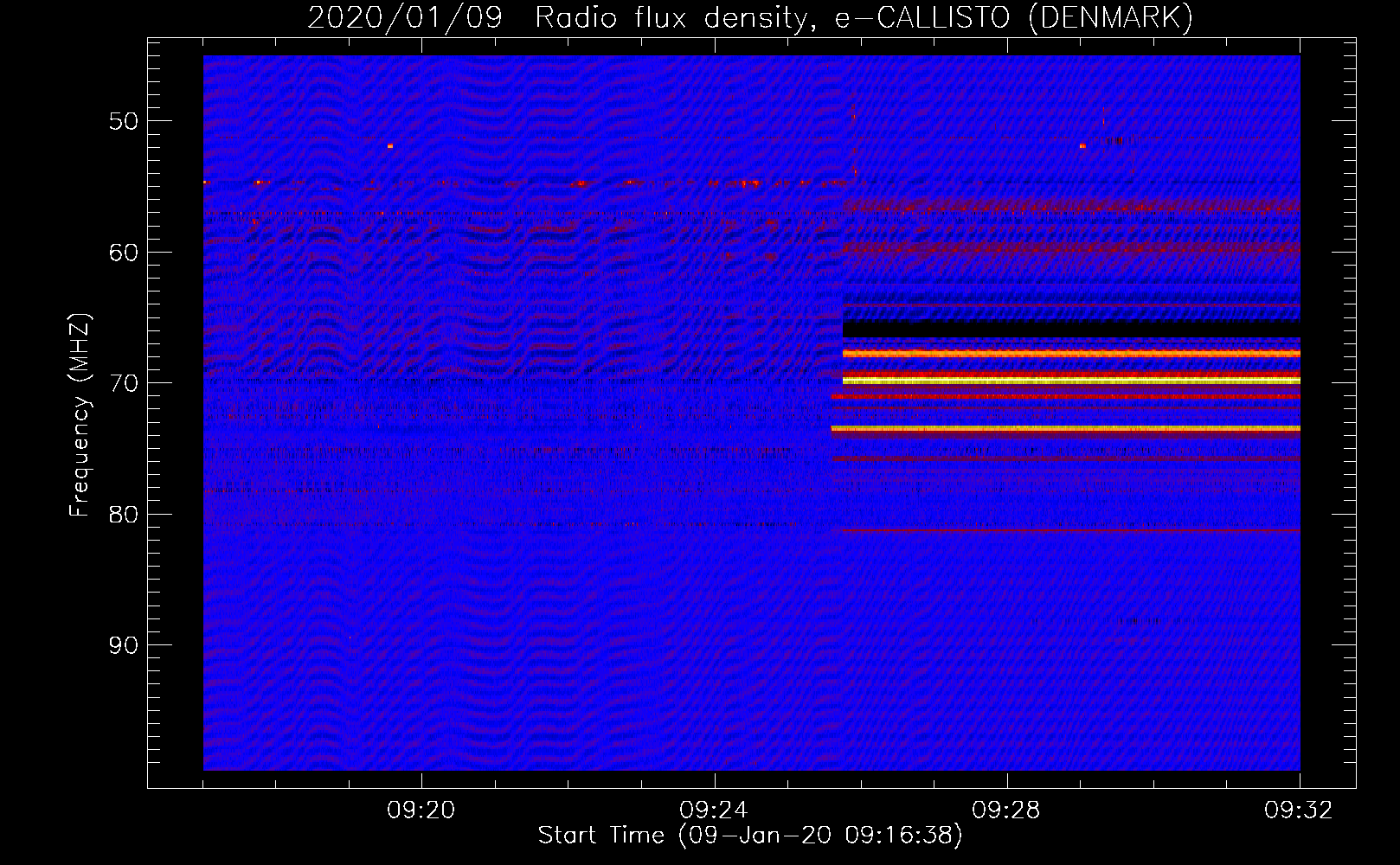The height and width of the screenshot is (865, 1400).
Task: Click the plot title 'Radio flux density, e-CALLISTO (DENMARK)'
Action: pyautogui.click(x=864, y=18)
